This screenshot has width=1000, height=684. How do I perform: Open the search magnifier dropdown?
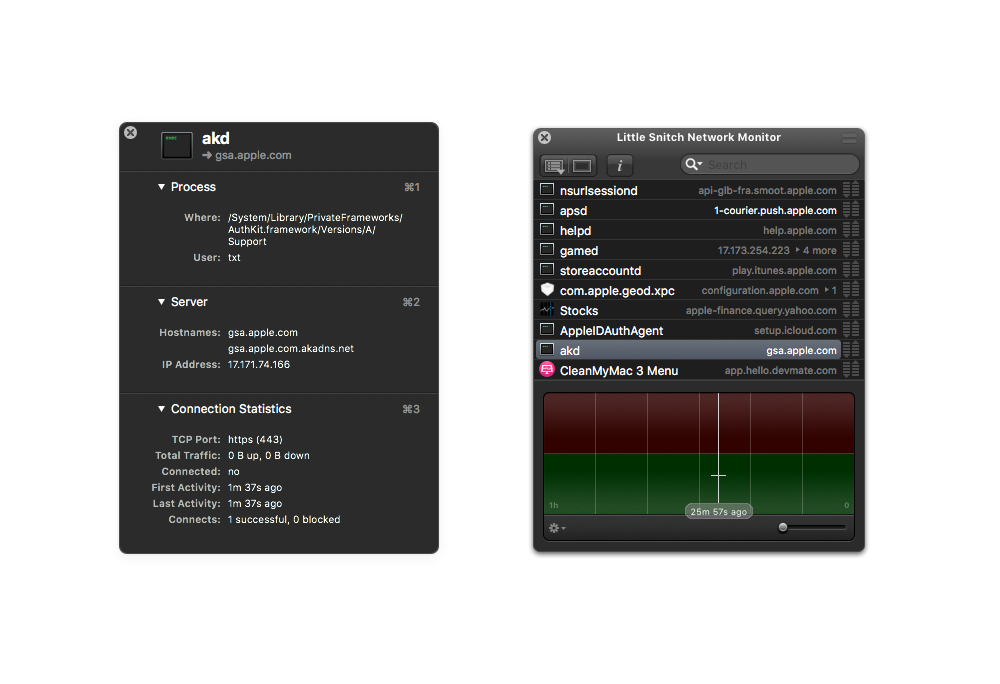[x=694, y=164]
